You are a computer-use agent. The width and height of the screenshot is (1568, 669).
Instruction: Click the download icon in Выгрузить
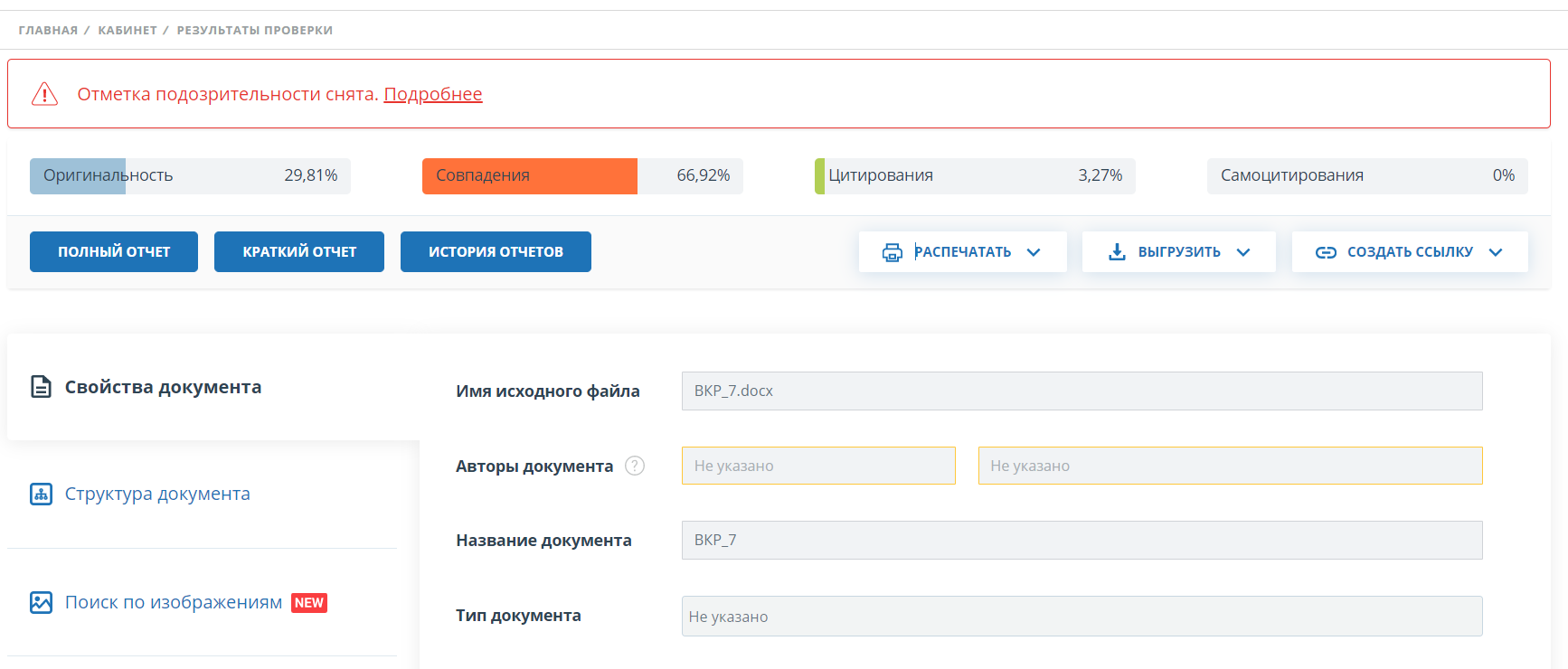pyautogui.click(x=1118, y=252)
